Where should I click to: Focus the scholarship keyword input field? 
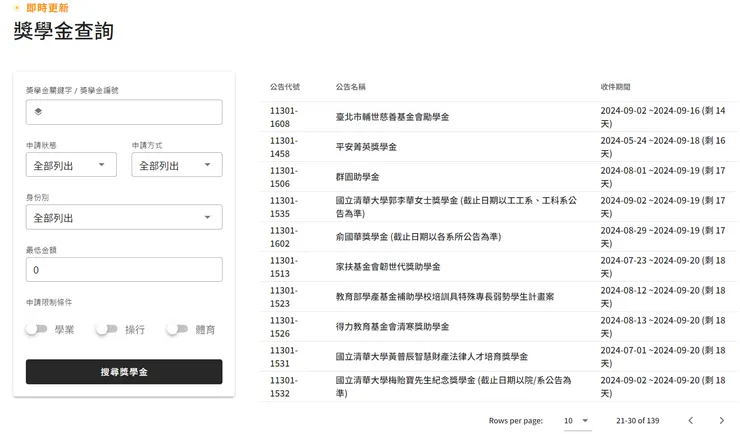click(x=124, y=112)
